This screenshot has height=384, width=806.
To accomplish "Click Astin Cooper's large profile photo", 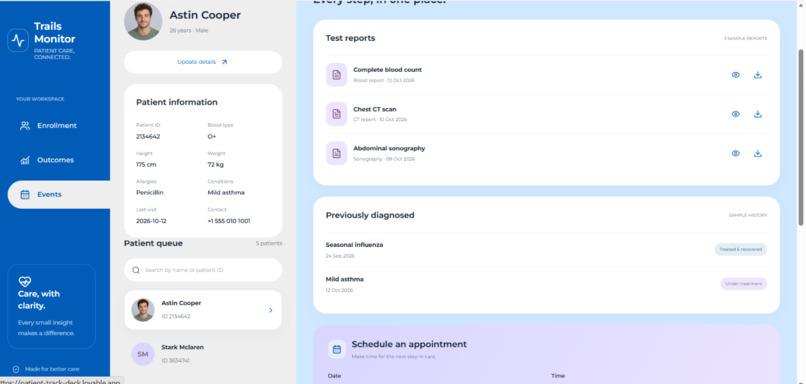I will coord(143,22).
